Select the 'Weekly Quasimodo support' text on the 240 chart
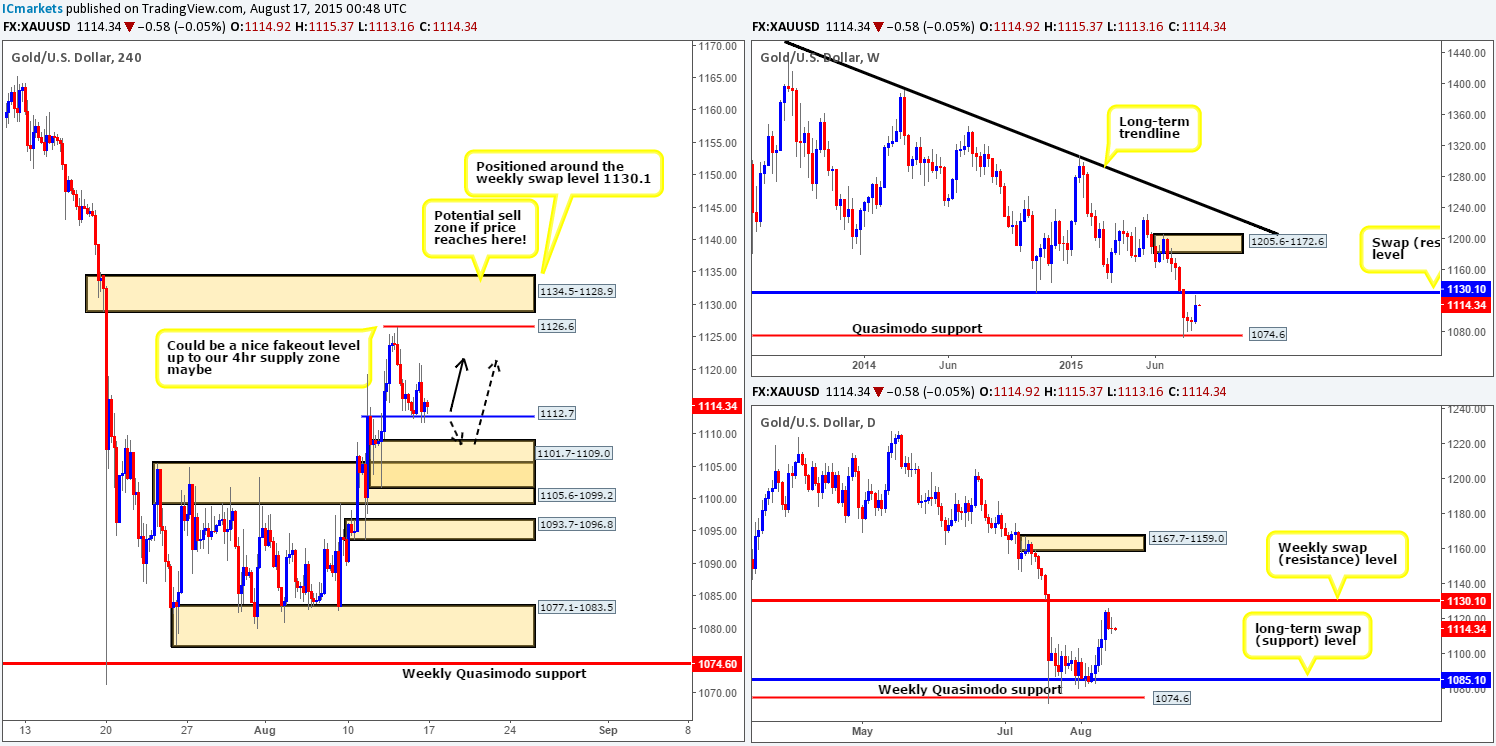 point(494,673)
